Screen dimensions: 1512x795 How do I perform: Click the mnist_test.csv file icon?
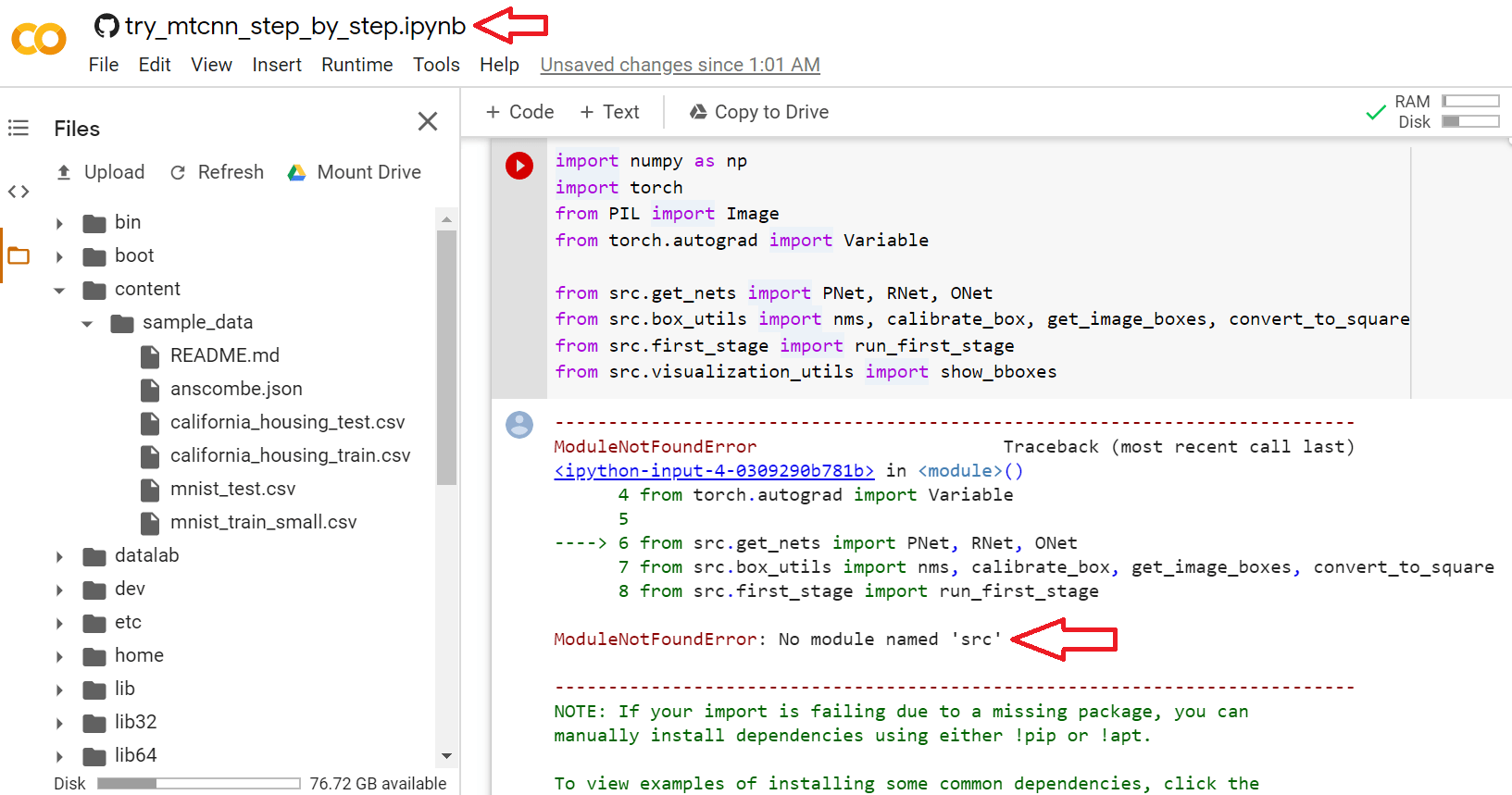[x=150, y=490]
